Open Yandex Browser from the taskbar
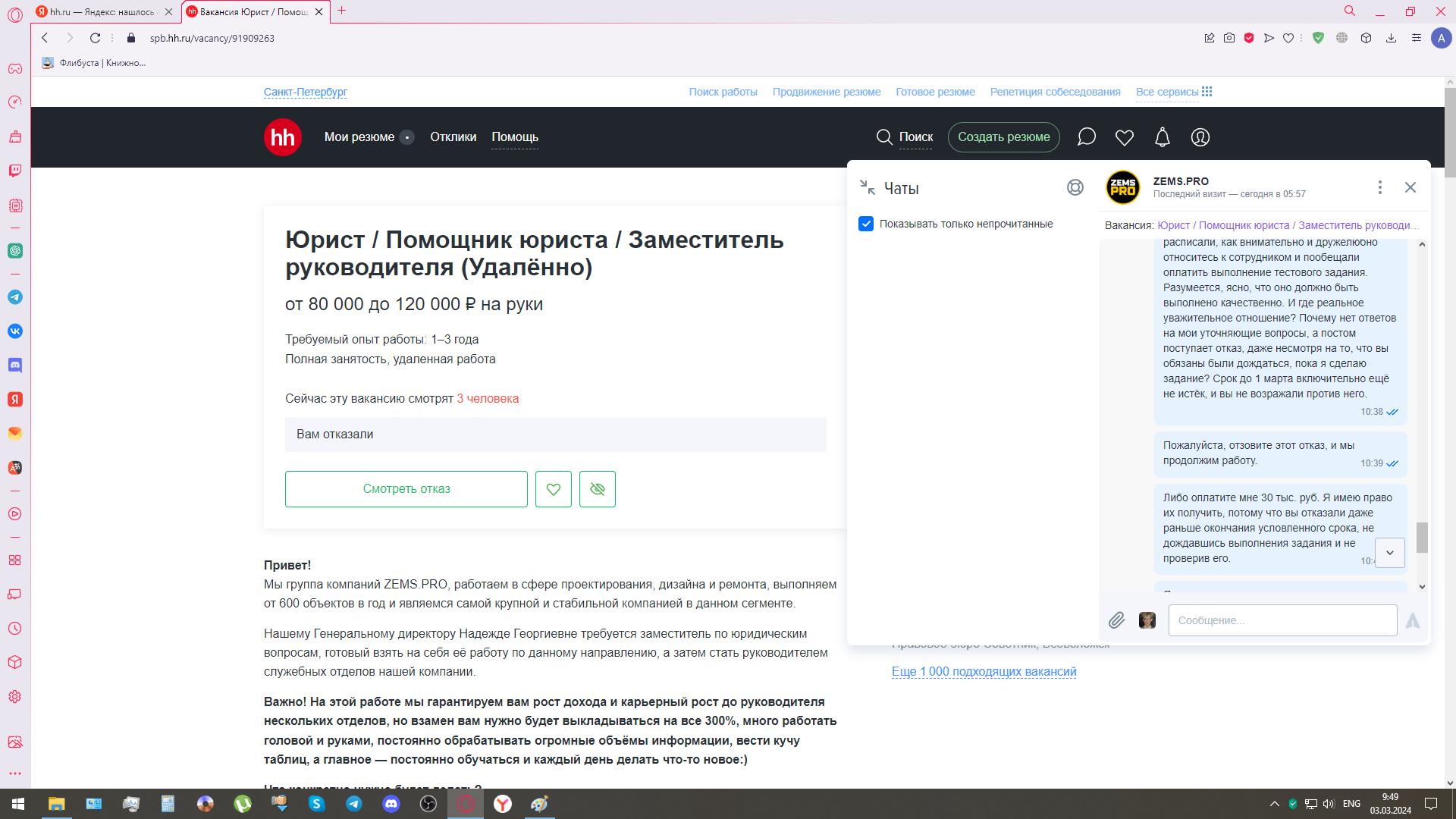This screenshot has width=1456, height=819. point(503,804)
